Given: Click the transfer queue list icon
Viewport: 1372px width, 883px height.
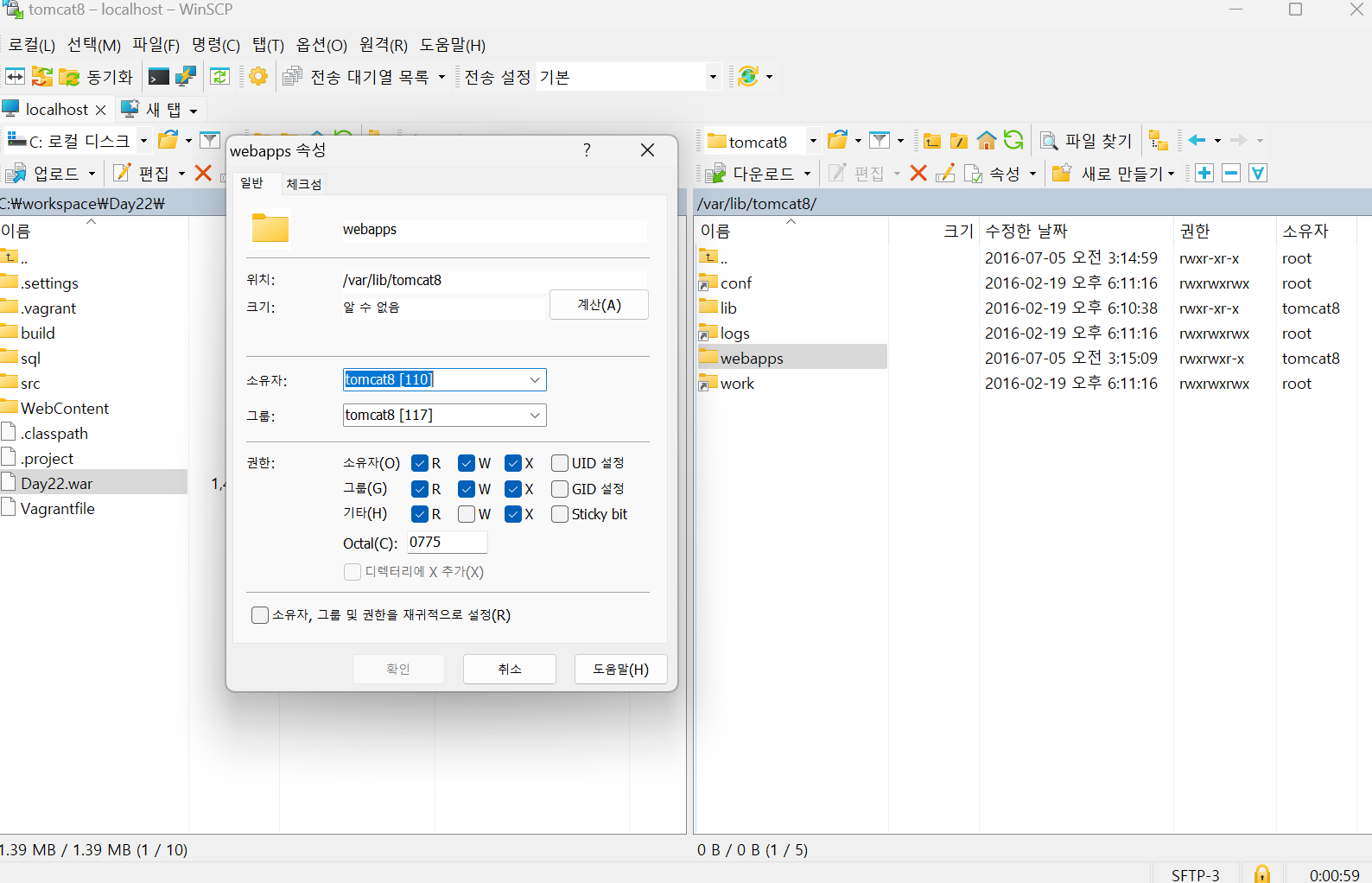Looking at the screenshot, I should tap(292, 77).
